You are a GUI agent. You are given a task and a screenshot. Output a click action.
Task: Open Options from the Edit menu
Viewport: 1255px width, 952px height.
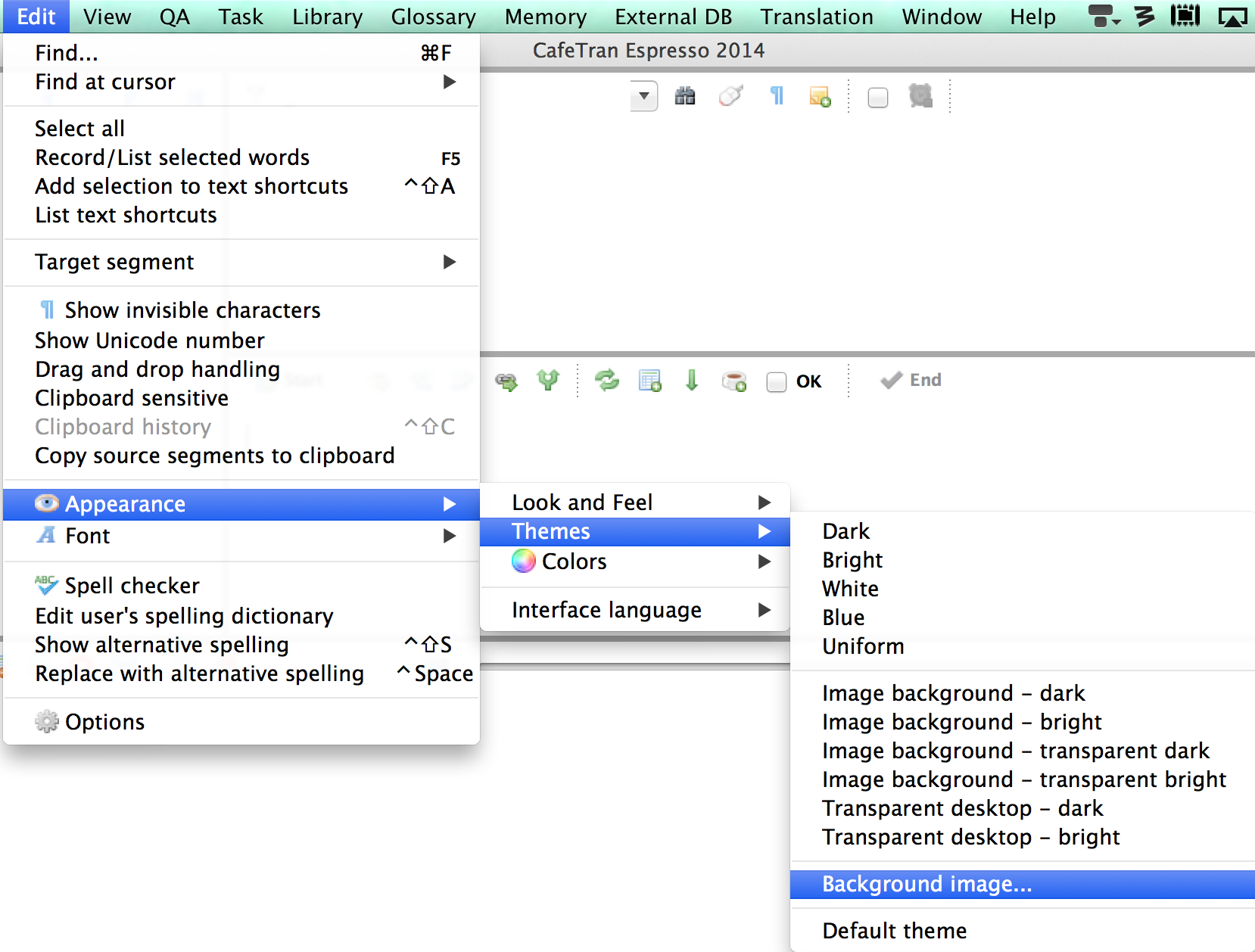pos(104,722)
